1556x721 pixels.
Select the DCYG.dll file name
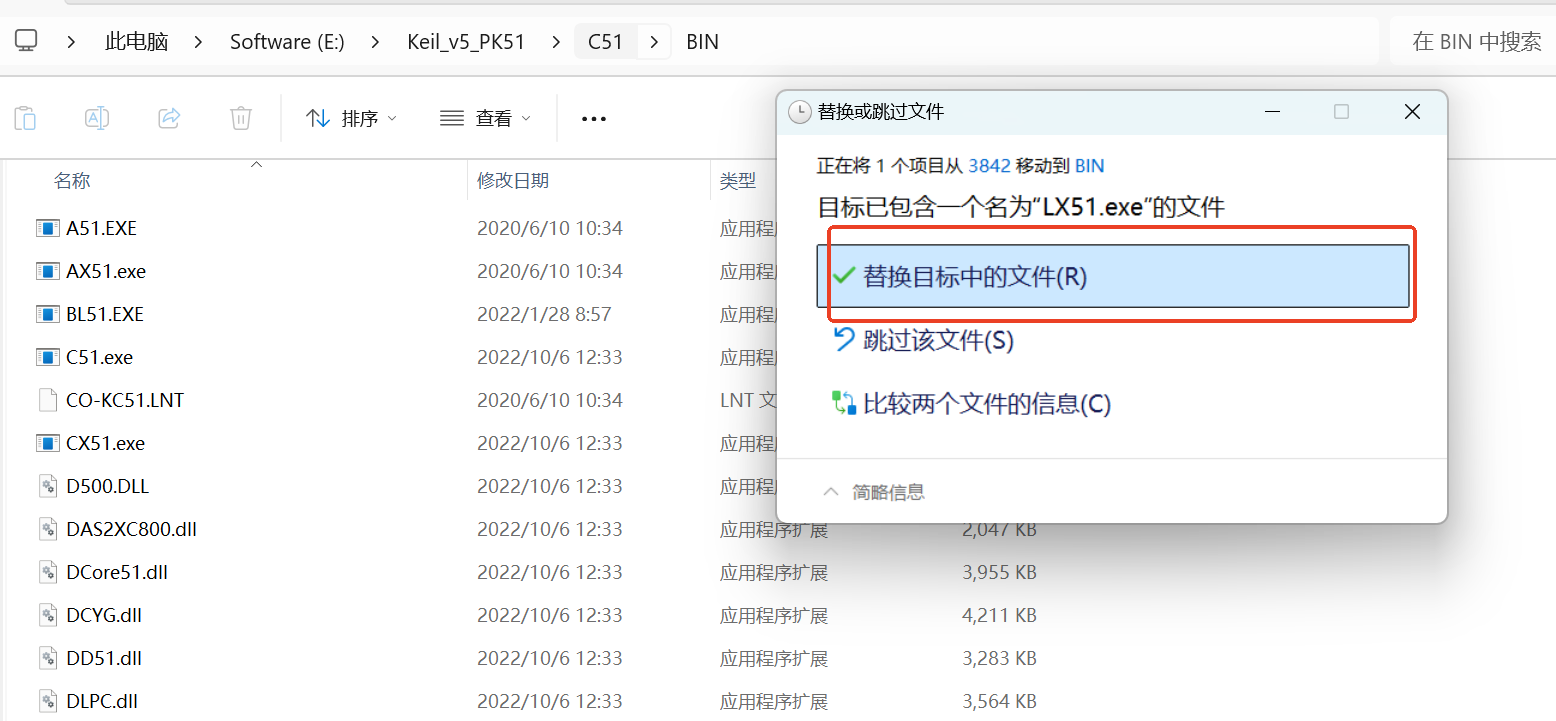click(104, 615)
